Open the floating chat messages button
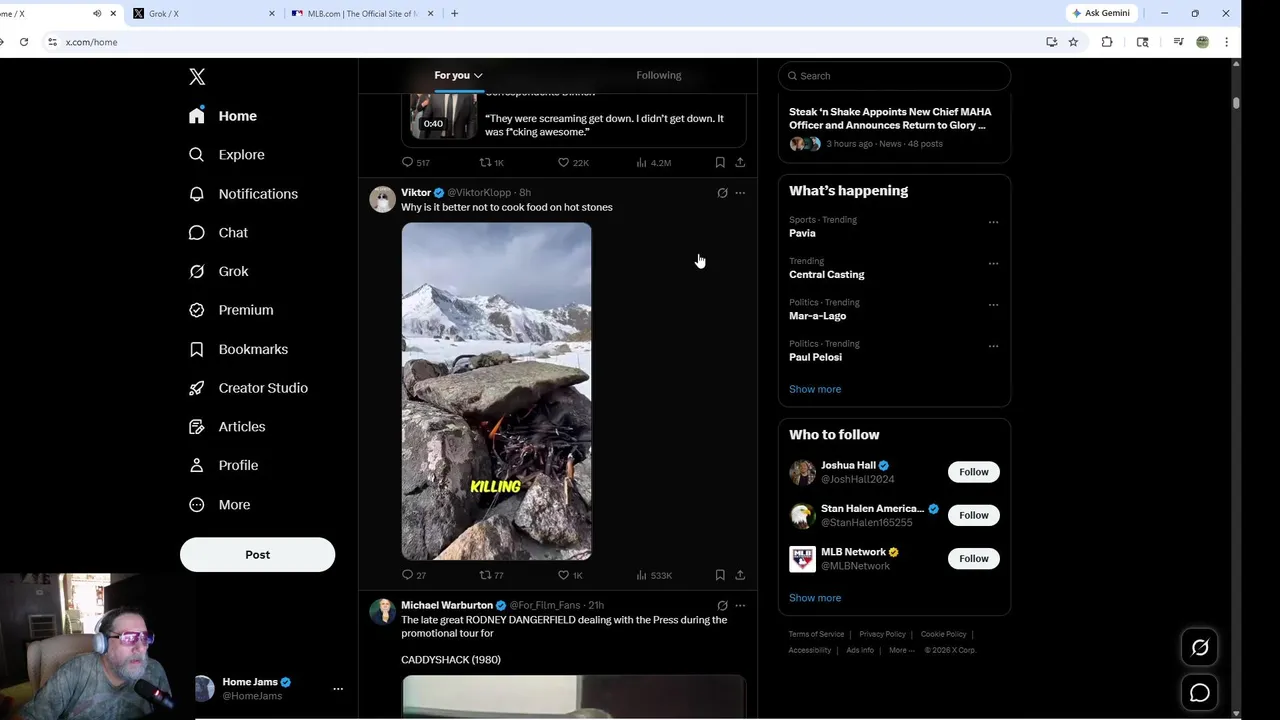Viewport: 1280px width, 720px height. (1200, 693)
